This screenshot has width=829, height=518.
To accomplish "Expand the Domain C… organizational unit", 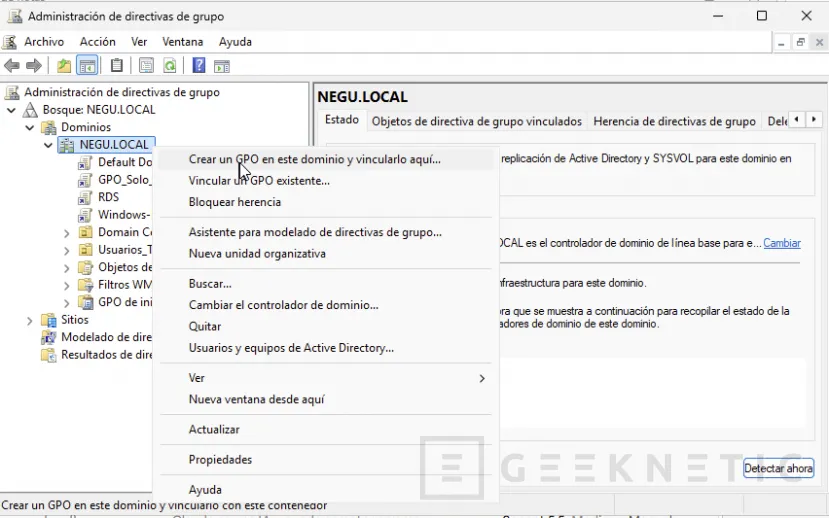I will click(x=67, y=233).
